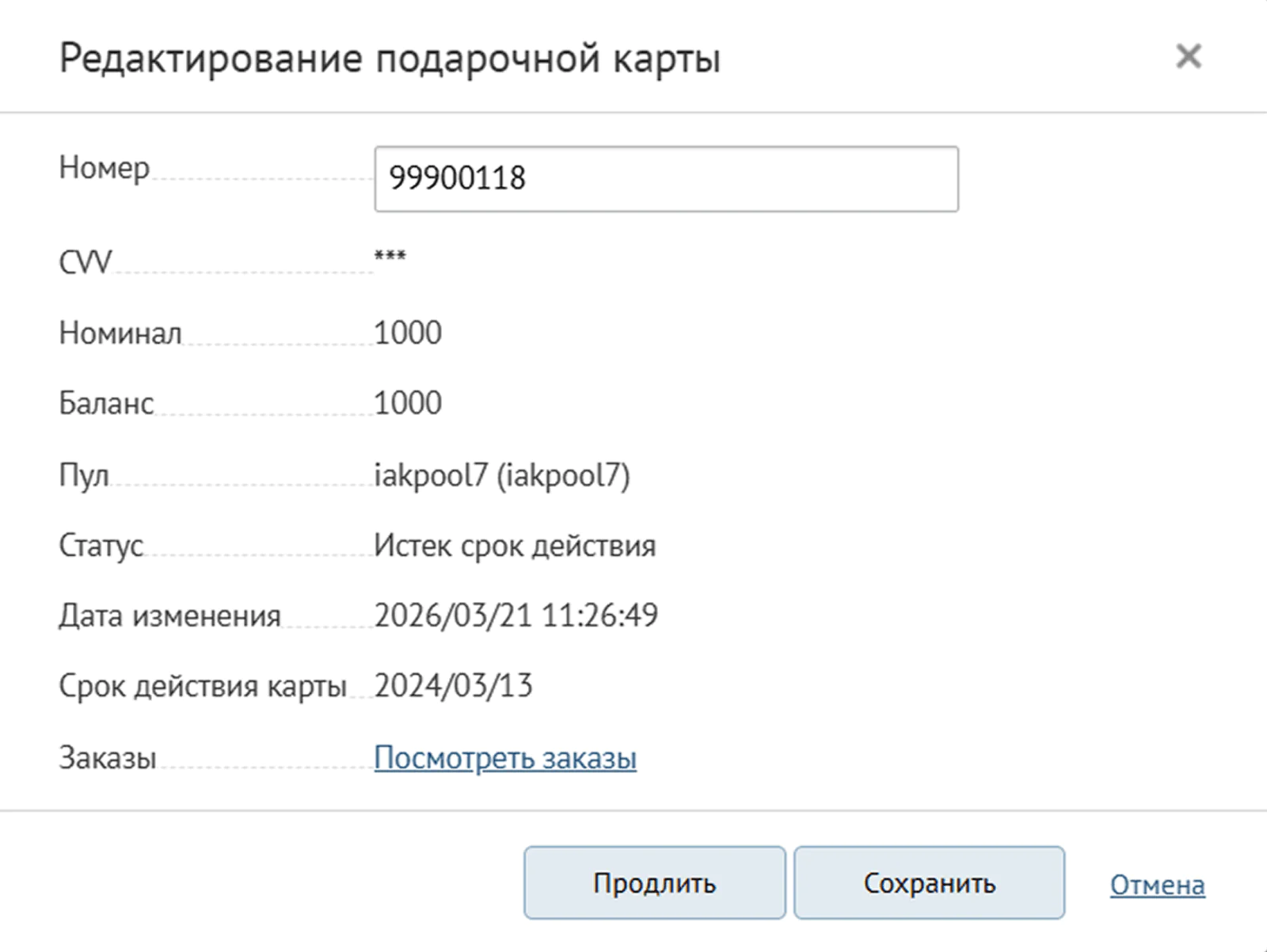Click the Баланс label
Image resolution: width=1267 pixels, height=952 pixels.
[x=106, y=403]
